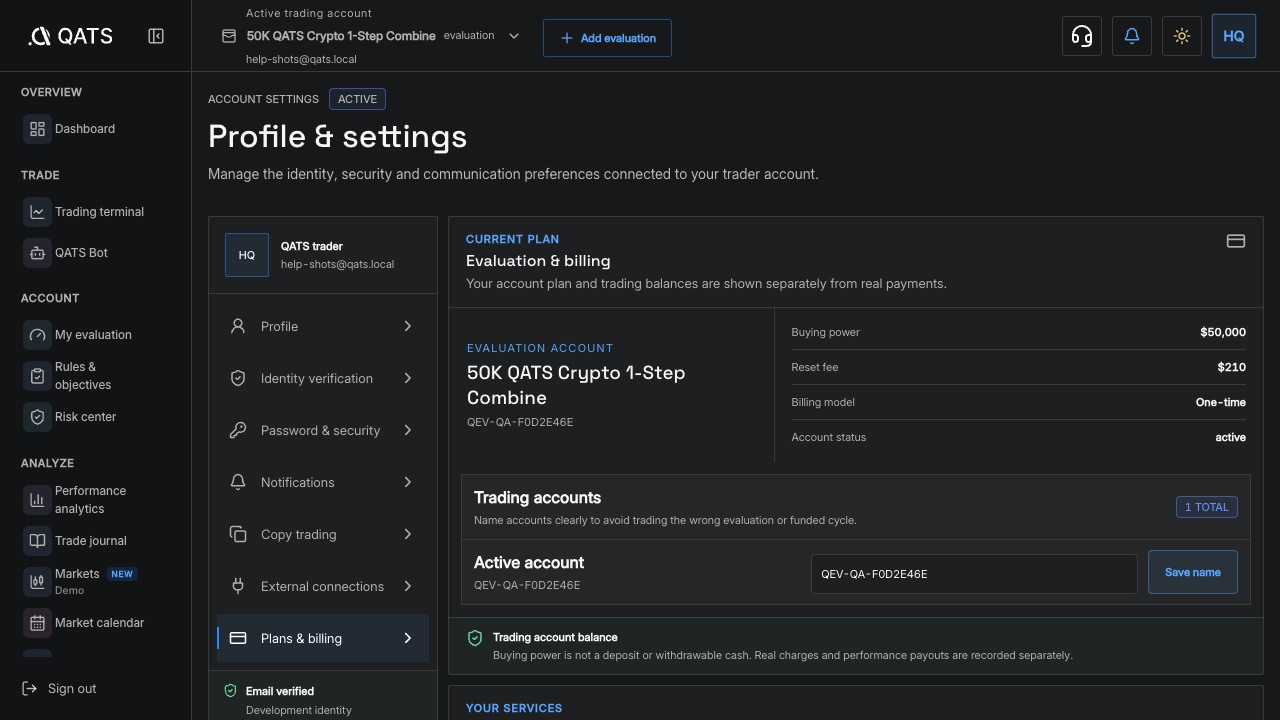Expand External connections chevron
Image resolution: width=1280 pixels, height=720 pixels.
pos(408,586)
